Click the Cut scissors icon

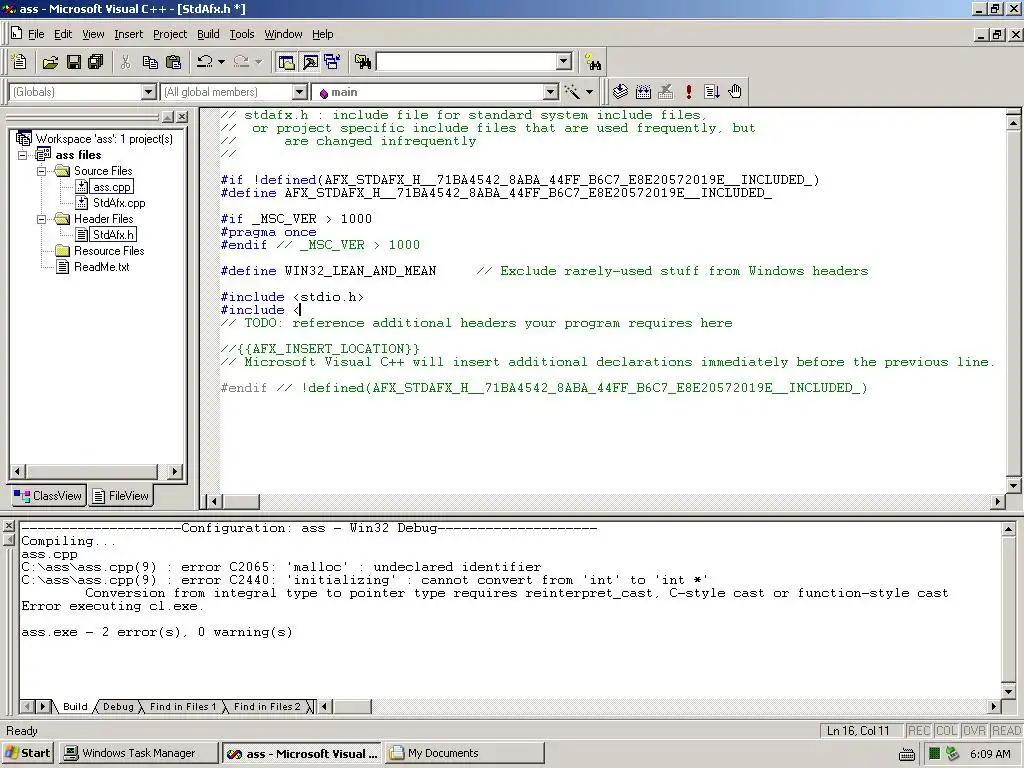126,62
